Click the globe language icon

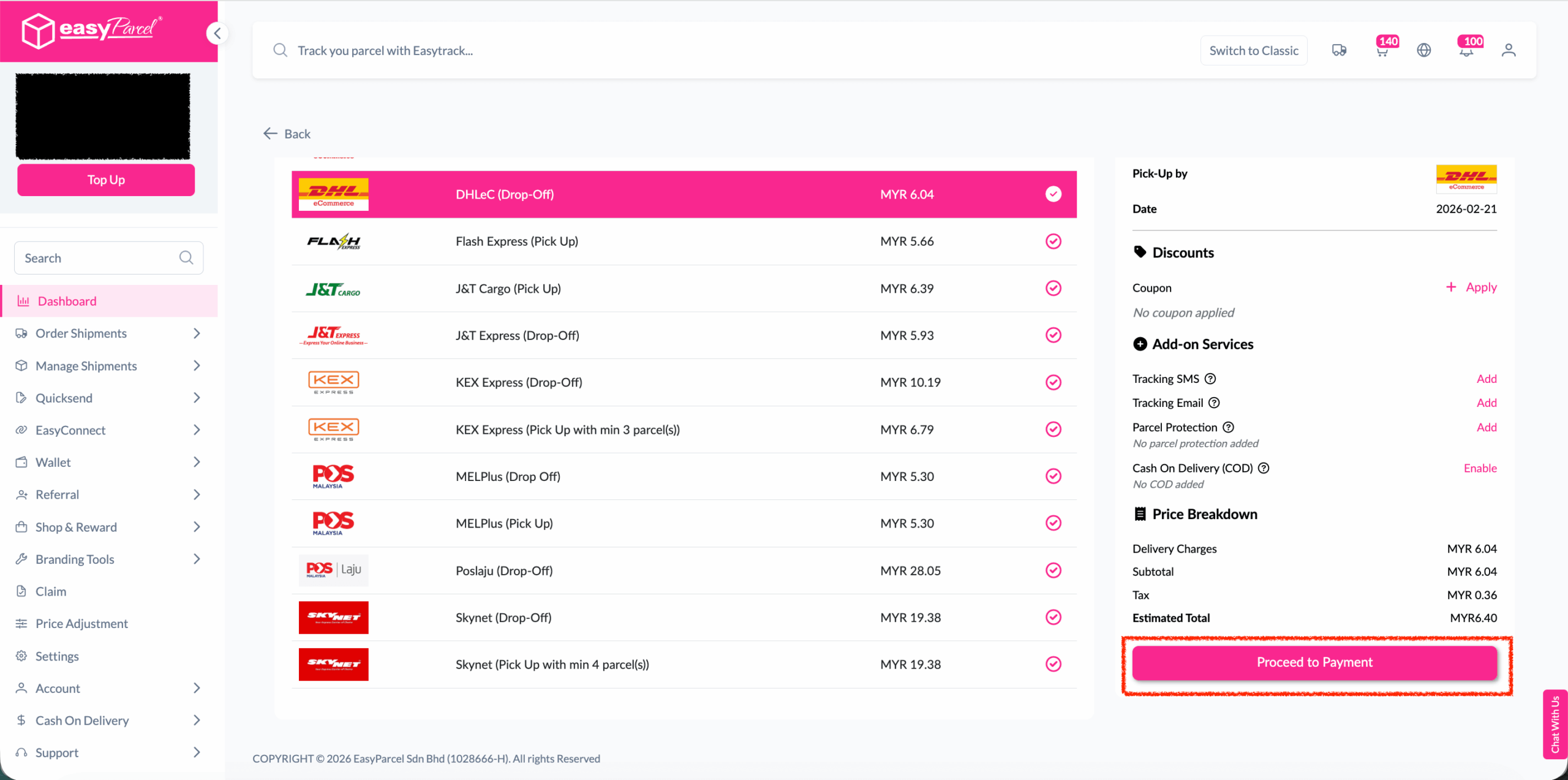(x=1424, y=50)
